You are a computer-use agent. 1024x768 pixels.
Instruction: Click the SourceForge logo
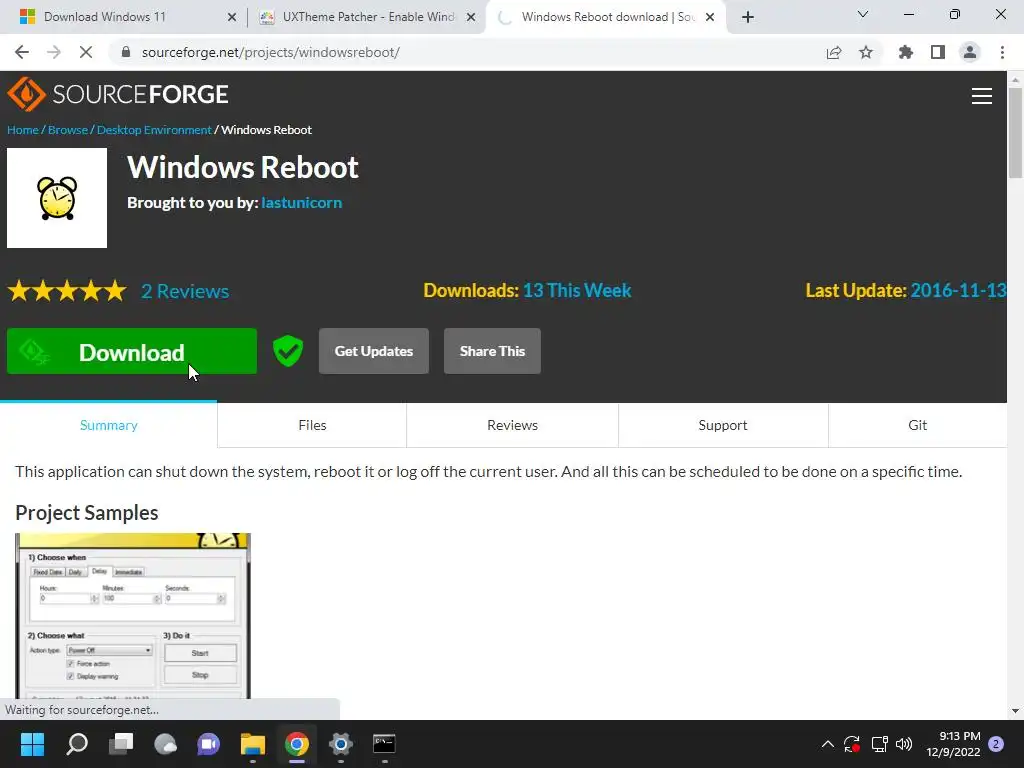click(118, 94)
